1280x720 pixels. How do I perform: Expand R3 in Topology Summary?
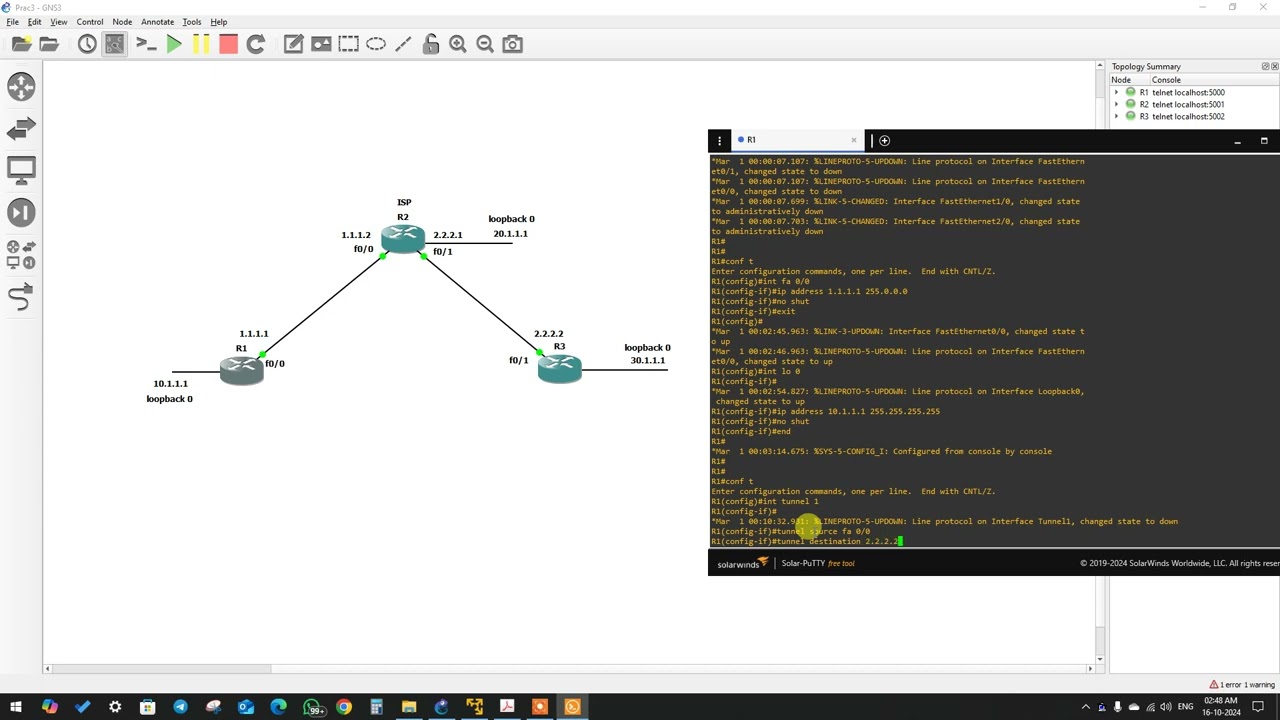click(1117, 116)
